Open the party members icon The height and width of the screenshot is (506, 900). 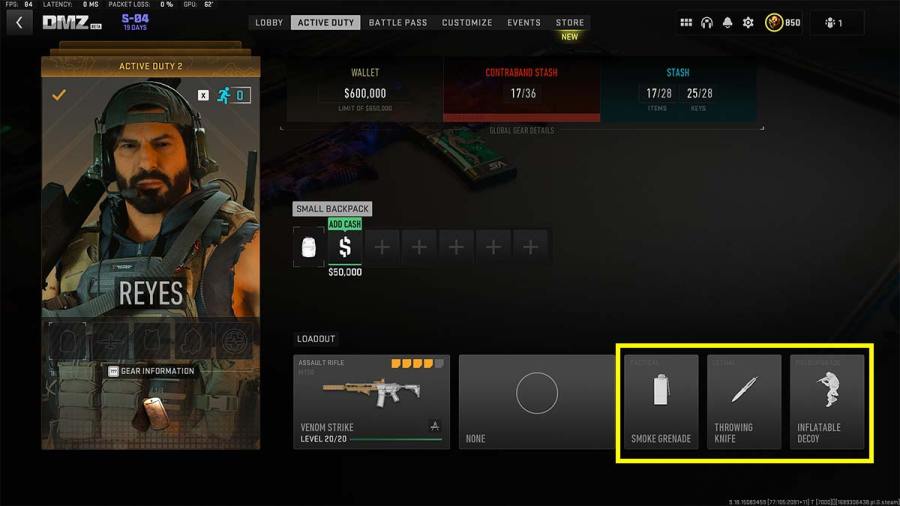tap(833, 23)
